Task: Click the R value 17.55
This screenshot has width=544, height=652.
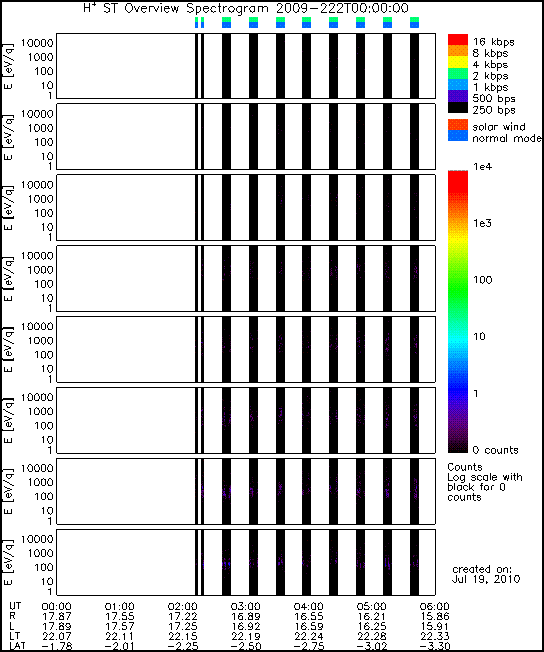Action: coord(119,617)
